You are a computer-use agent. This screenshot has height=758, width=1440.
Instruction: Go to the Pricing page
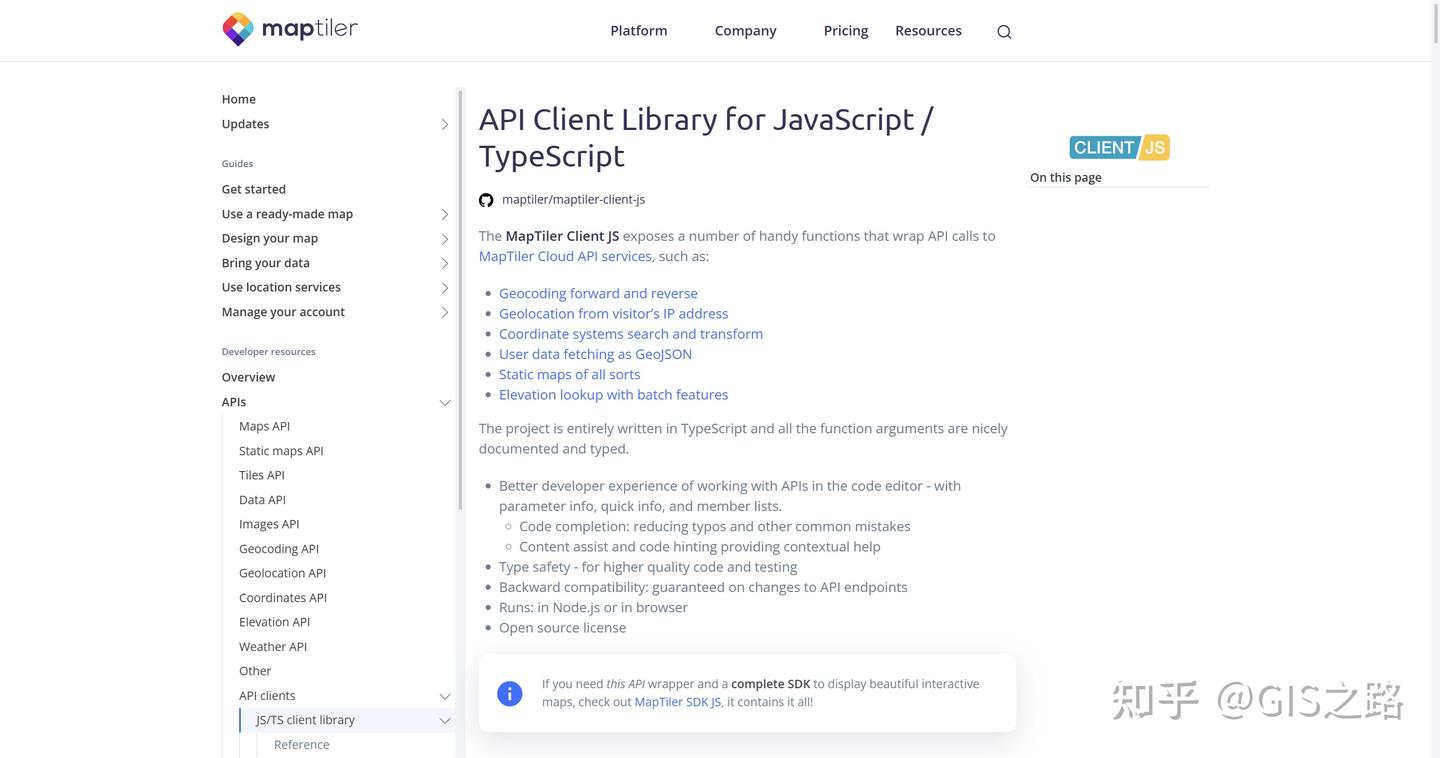coord(846,31)
